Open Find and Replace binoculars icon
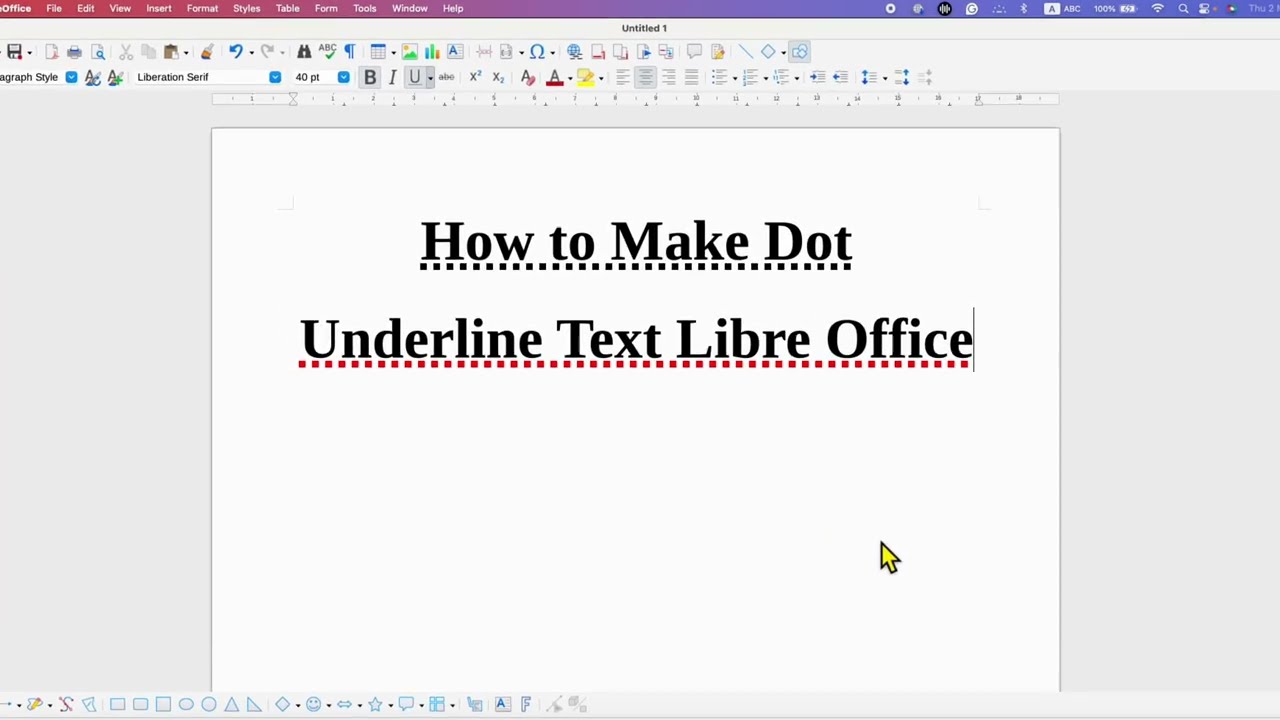Image resolution: width=1280 pixels, height=720 pixels. tap(304, 52)
